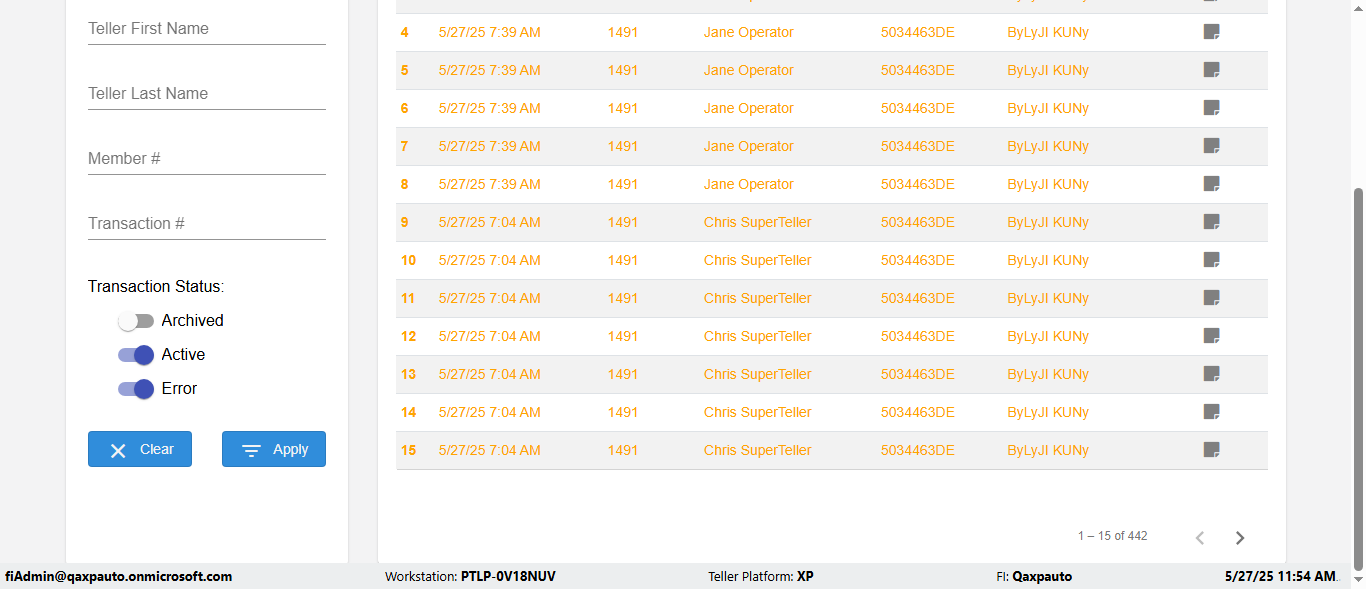This screenshot has height=589, width=1366.
Task: Click the note icon in row 9
Action: pyautogui.click(x=1211, y=222)
